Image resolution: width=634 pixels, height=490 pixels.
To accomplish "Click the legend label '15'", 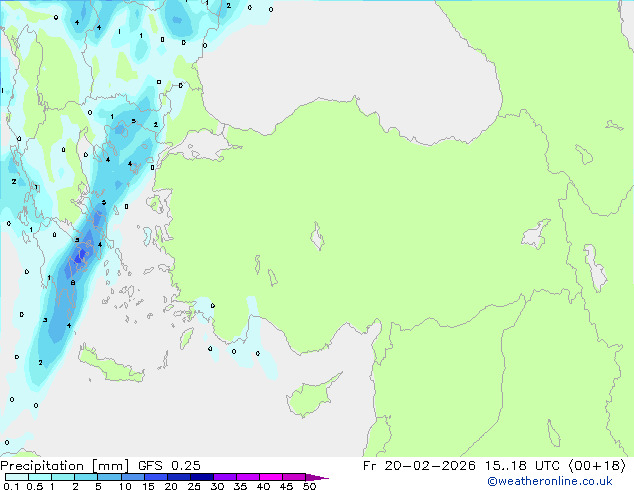I will click(148, 486).
